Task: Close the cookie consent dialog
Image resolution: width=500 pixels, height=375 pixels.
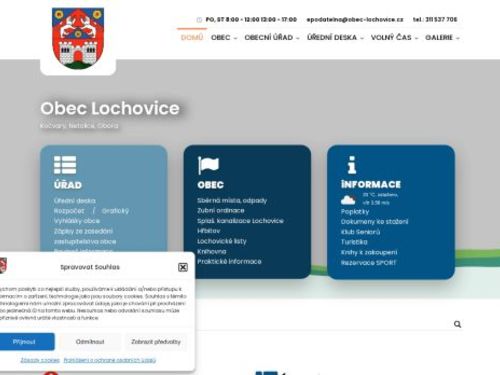Action: [183, 267]
